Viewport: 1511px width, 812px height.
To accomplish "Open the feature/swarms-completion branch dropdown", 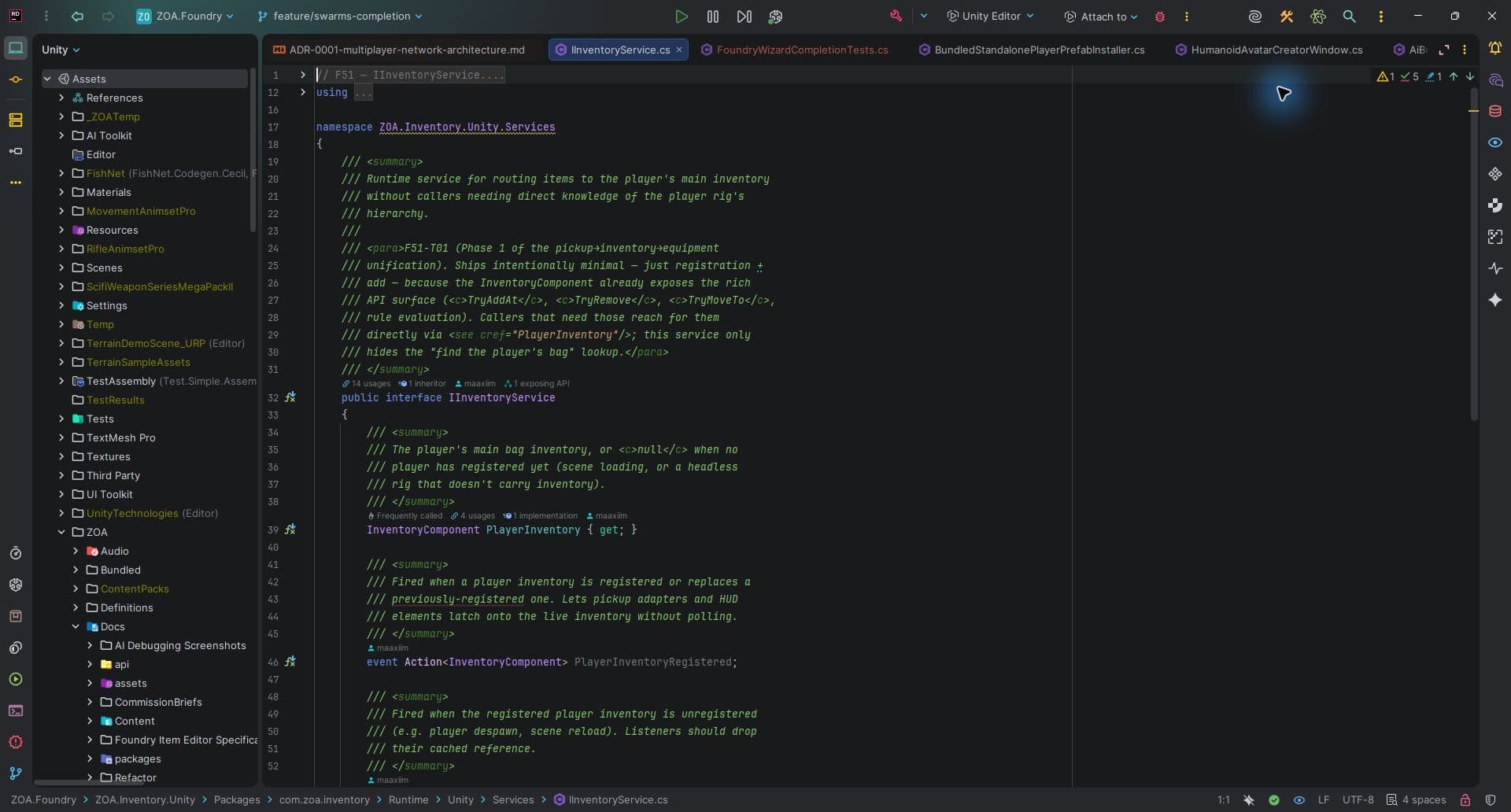I will click(340, 16).
